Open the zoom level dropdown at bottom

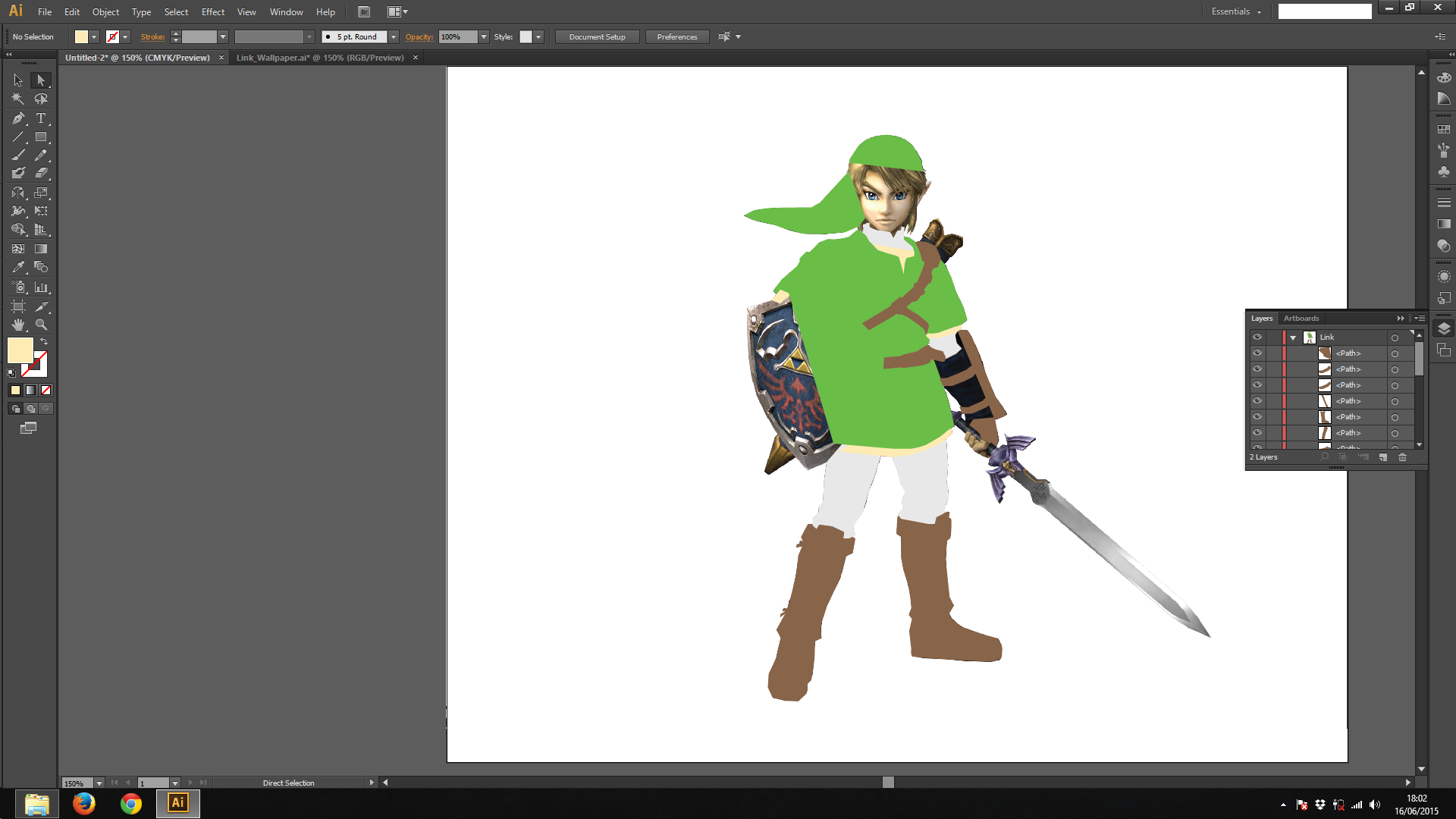click(x=99, y=783)
